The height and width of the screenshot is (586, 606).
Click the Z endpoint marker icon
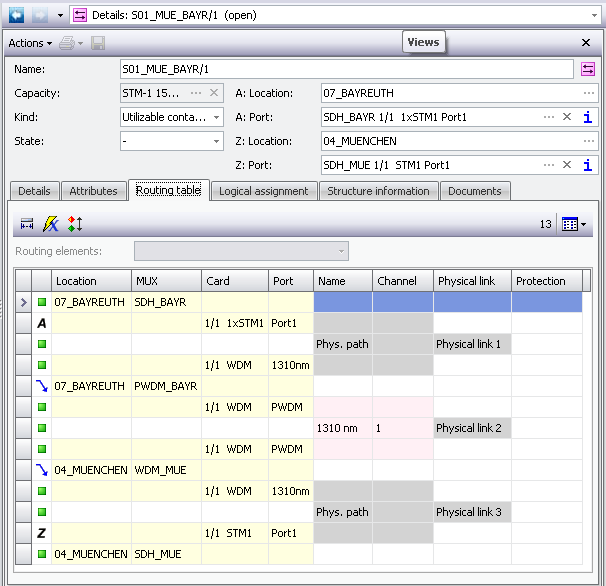click(41, 533)
